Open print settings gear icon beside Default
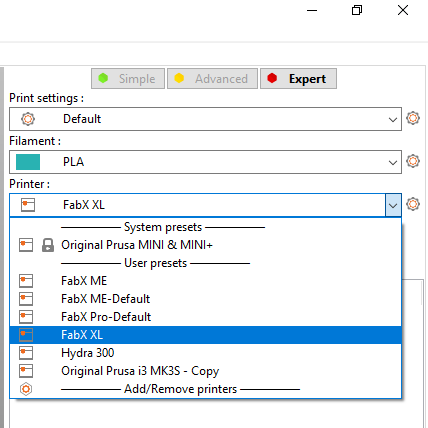The width and height of the screenshot is (428, 428). click(x=413, y=118)
